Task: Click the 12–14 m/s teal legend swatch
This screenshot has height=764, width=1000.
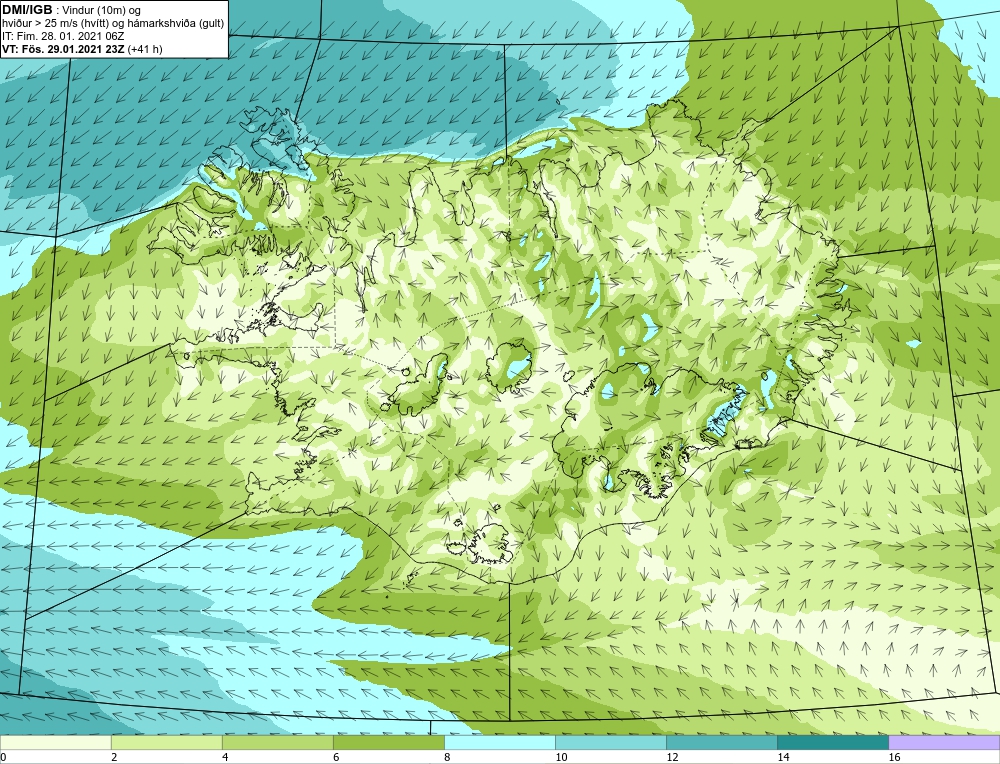Action: [721, 742]
